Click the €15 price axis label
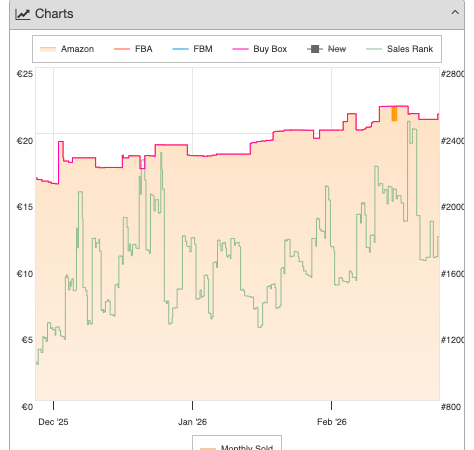The height and width of the screenshot is (450, 474). 25,207
